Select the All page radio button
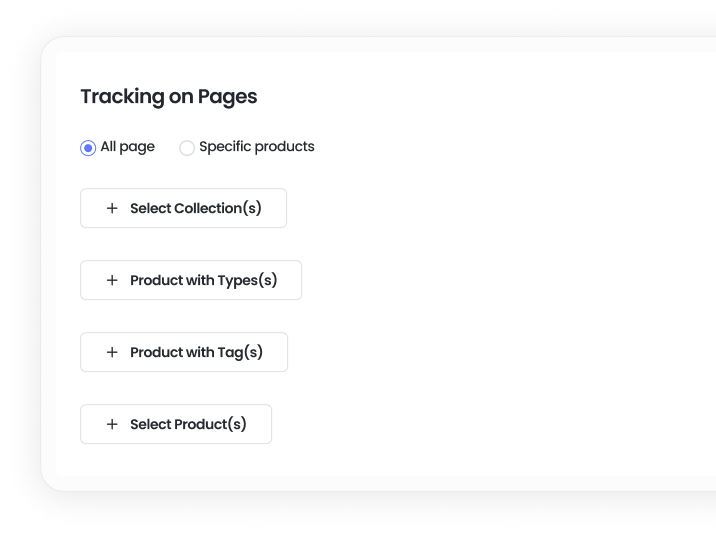This screenshot has height=536, width=716. coord(88,148)
